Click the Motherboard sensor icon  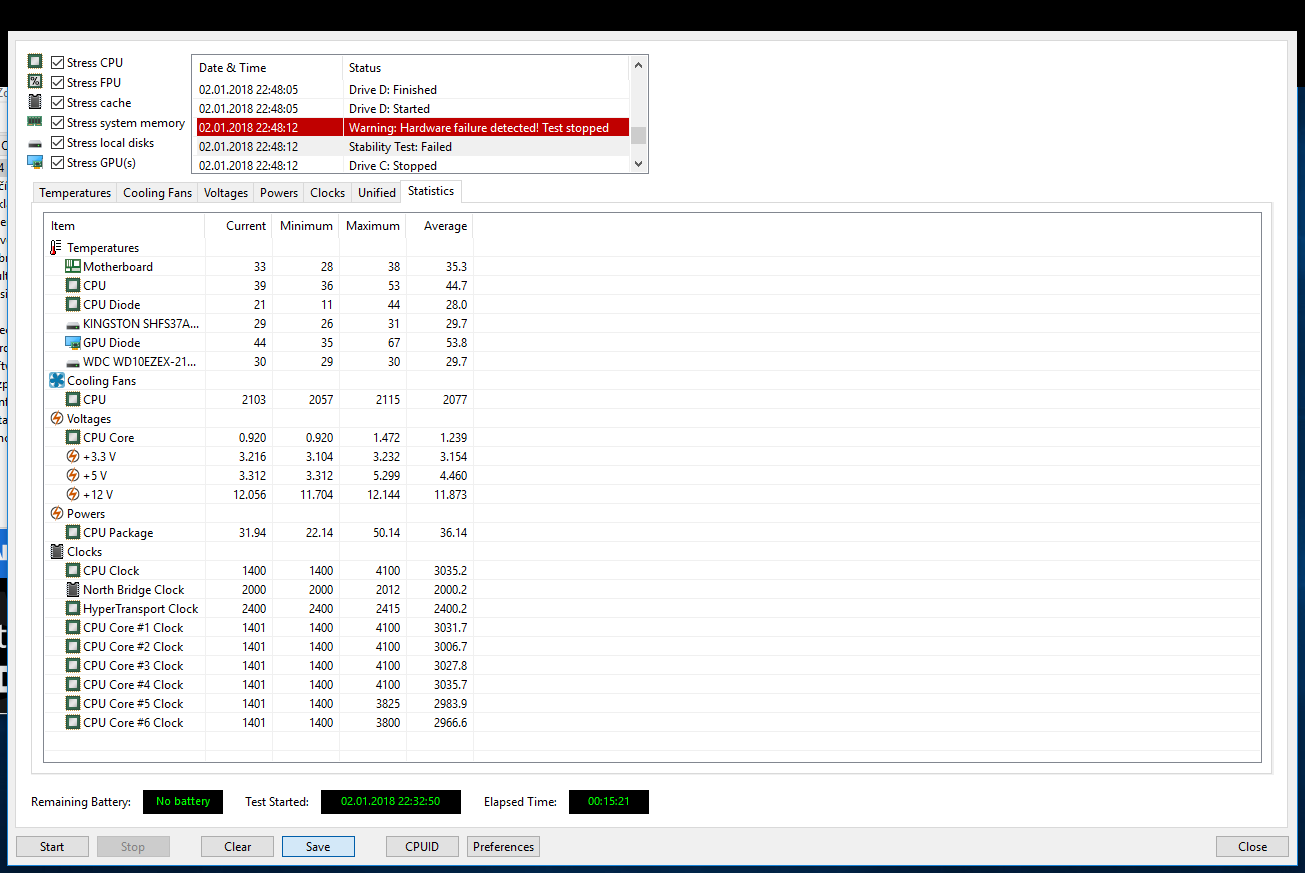(x=72, y=267)
